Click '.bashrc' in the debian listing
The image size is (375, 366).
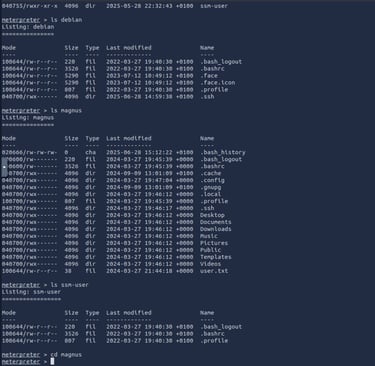pos(212,69)
